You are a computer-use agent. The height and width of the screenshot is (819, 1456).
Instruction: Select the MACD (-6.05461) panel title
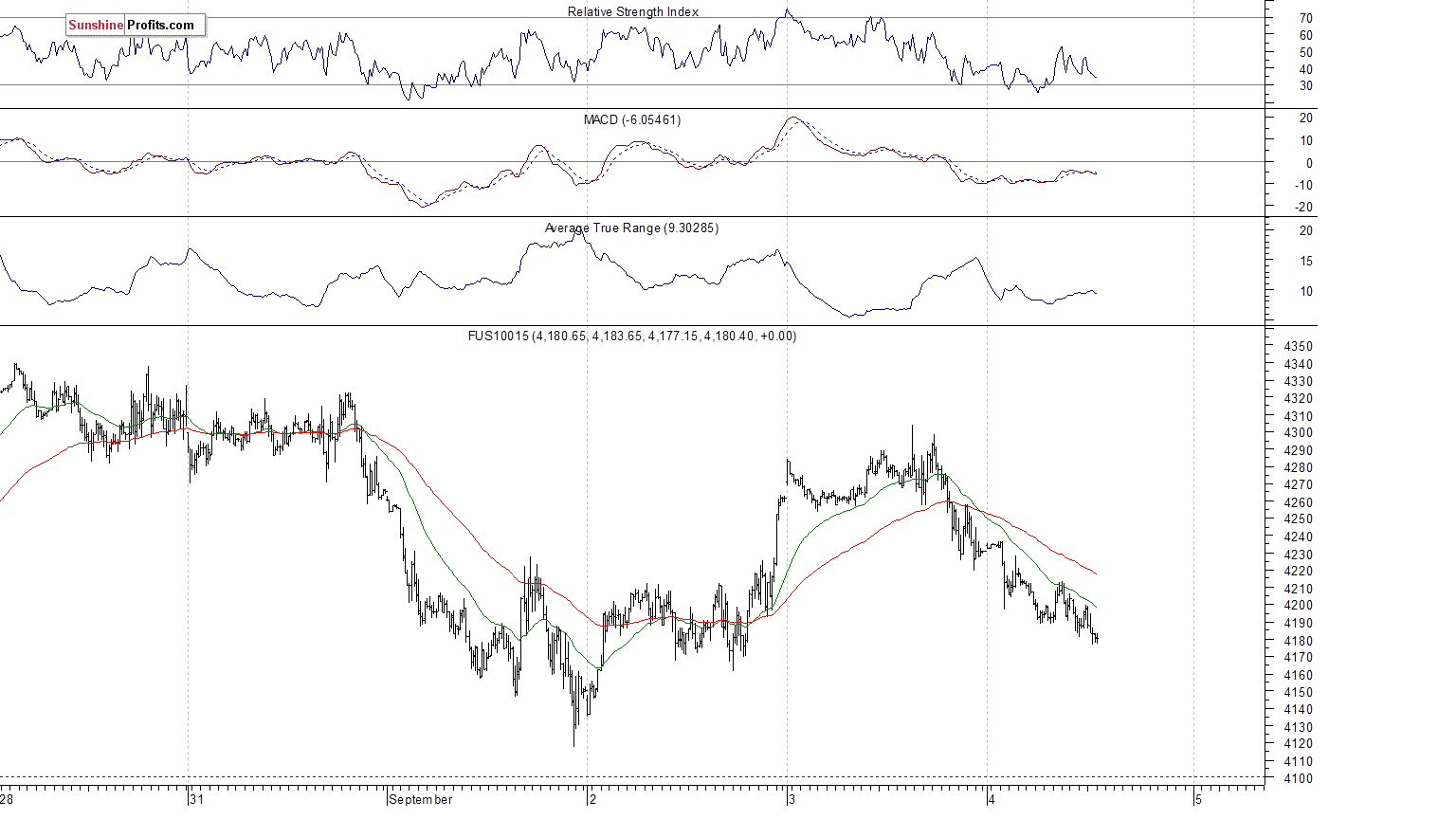pyautogui.click(x=632, y=119)
